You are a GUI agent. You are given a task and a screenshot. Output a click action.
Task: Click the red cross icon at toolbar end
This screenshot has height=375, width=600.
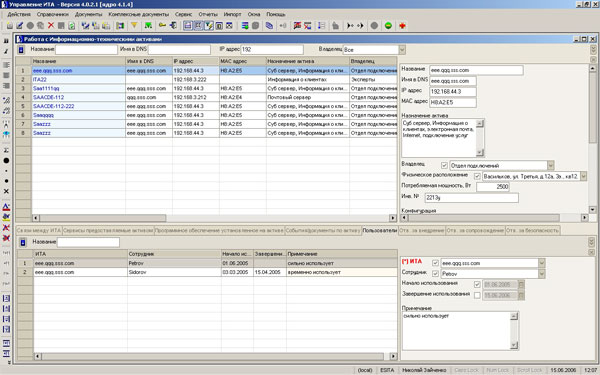click(x=402, y=26)
